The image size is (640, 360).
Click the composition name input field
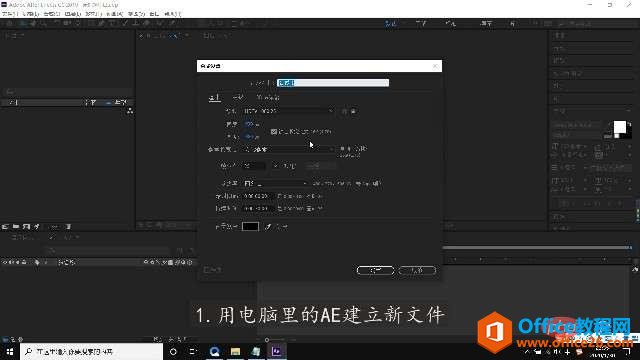tap(333, 83)
